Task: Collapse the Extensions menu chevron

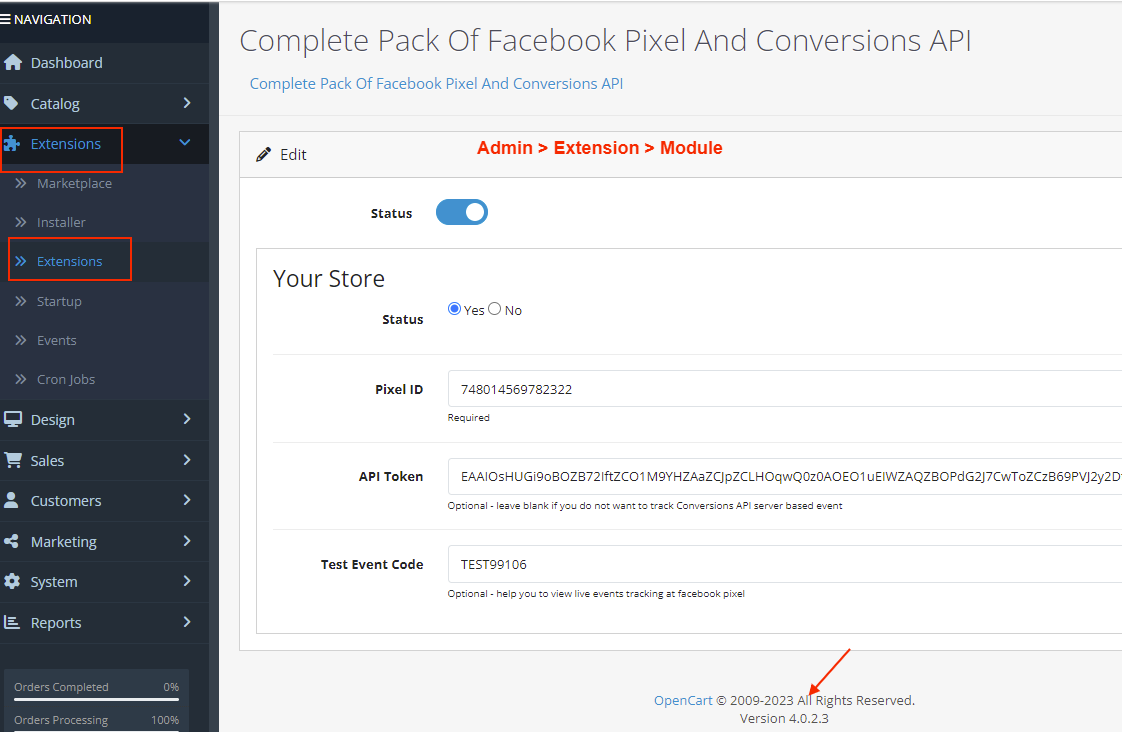Action: pos(185,142)
